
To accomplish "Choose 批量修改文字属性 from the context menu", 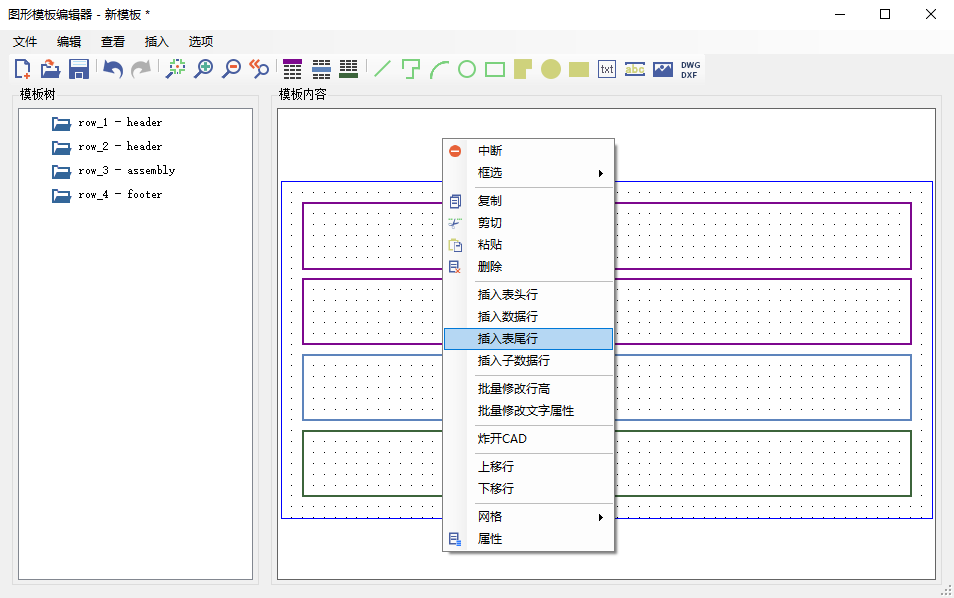I will point(528,411).
